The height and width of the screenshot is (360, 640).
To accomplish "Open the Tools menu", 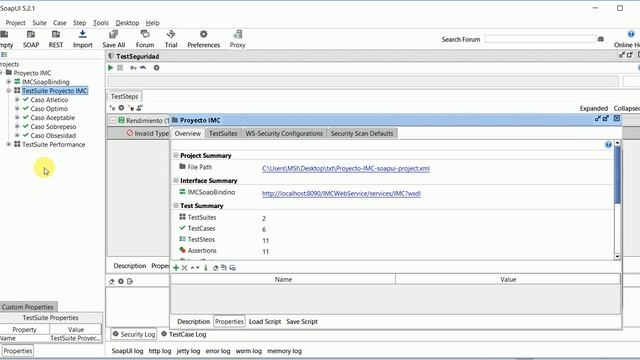I will (101, 23).
